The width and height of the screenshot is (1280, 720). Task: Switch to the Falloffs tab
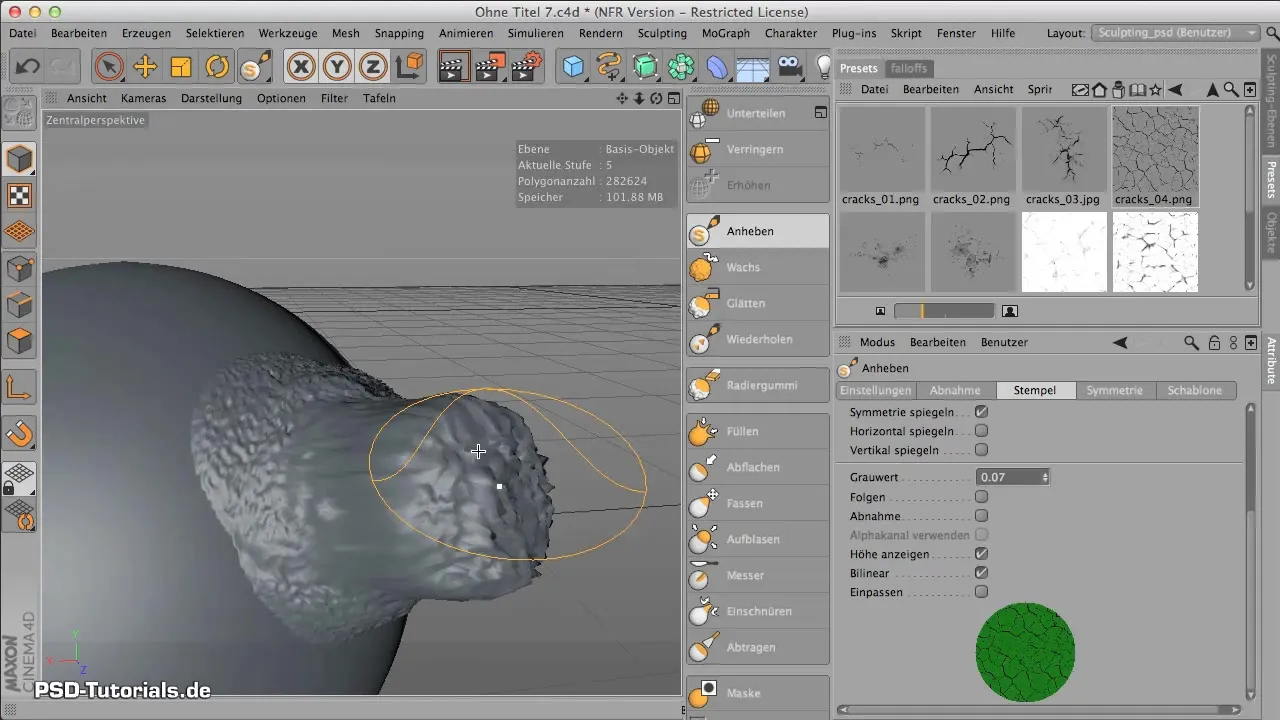click(x=908, y=68)
